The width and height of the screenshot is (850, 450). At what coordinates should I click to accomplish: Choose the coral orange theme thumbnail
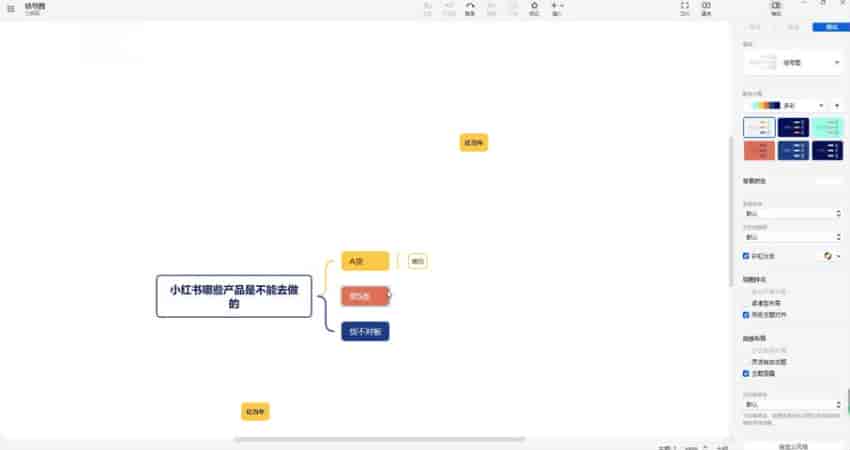759,150
